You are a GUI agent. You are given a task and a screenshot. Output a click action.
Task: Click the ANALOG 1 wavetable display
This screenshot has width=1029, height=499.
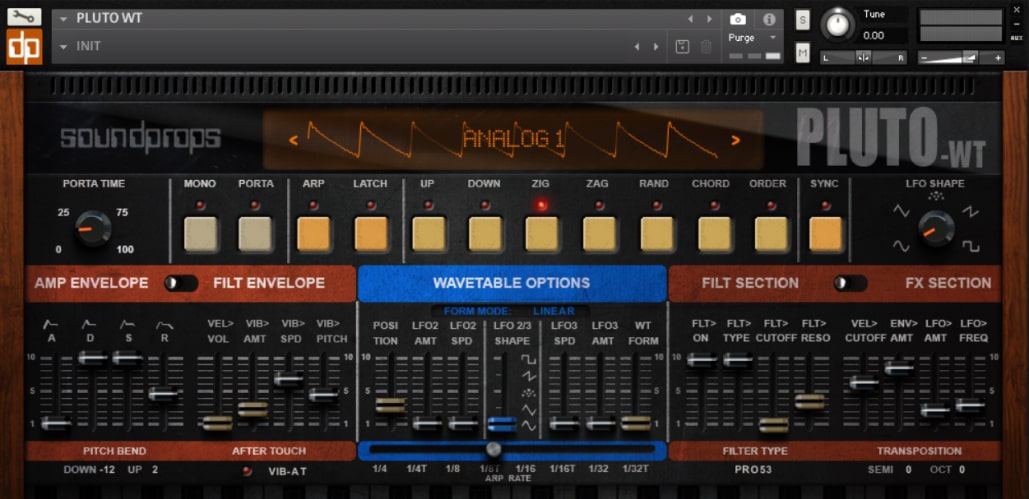513,139
